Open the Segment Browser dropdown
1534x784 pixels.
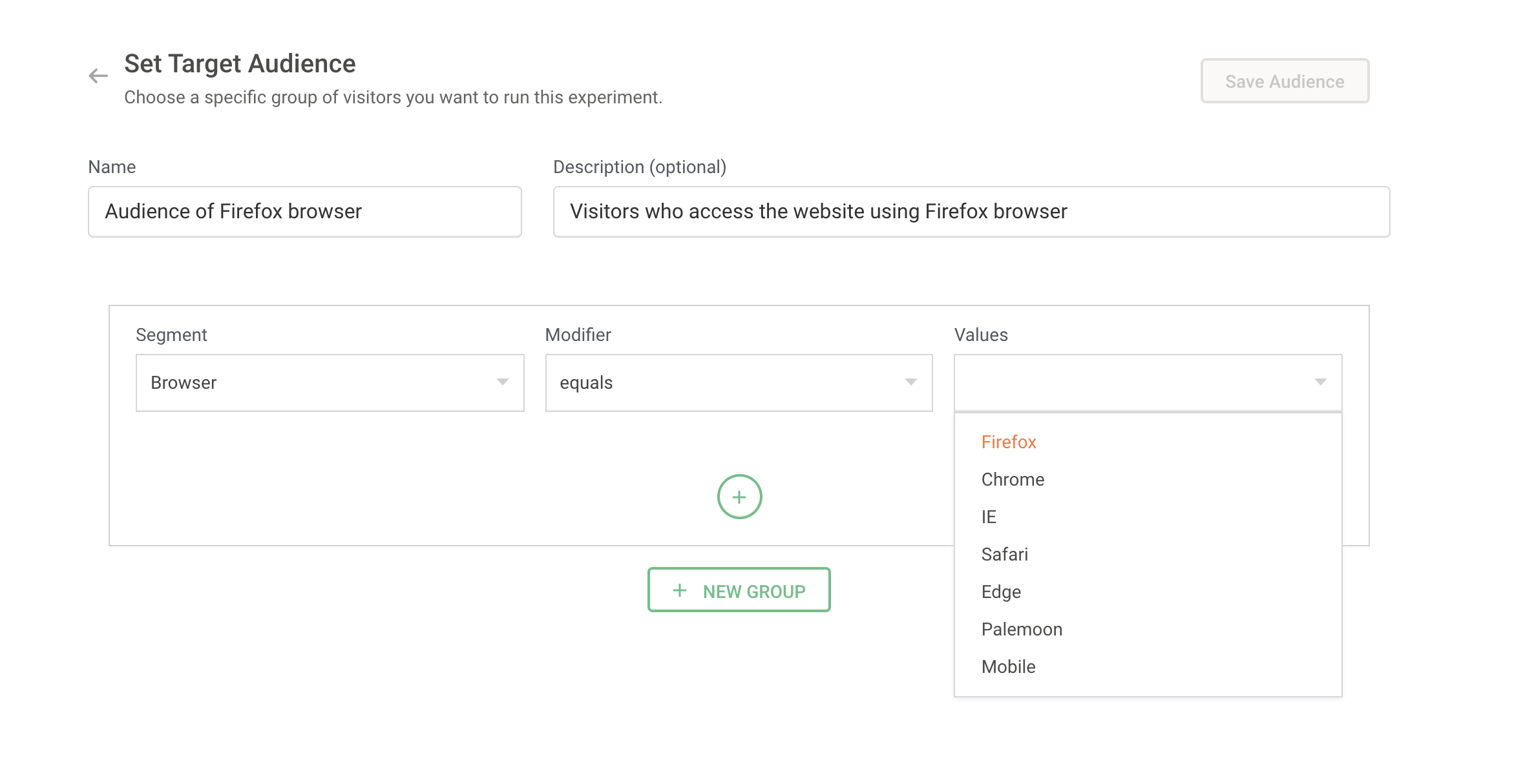pyautogui.click(x=317, y=382)
